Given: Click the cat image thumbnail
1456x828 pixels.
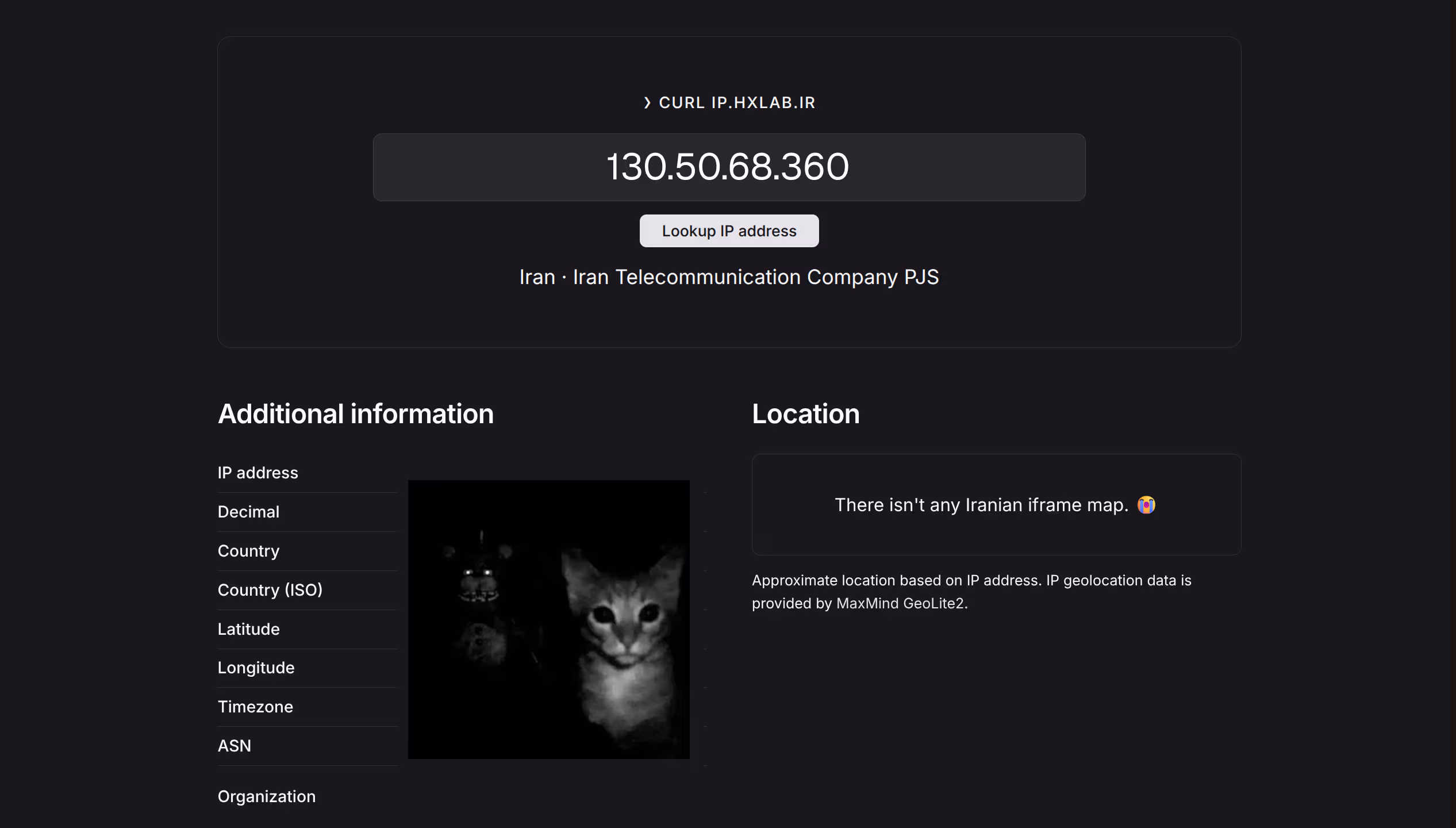Looking at the screenshot, I should (x=548, y=619).
